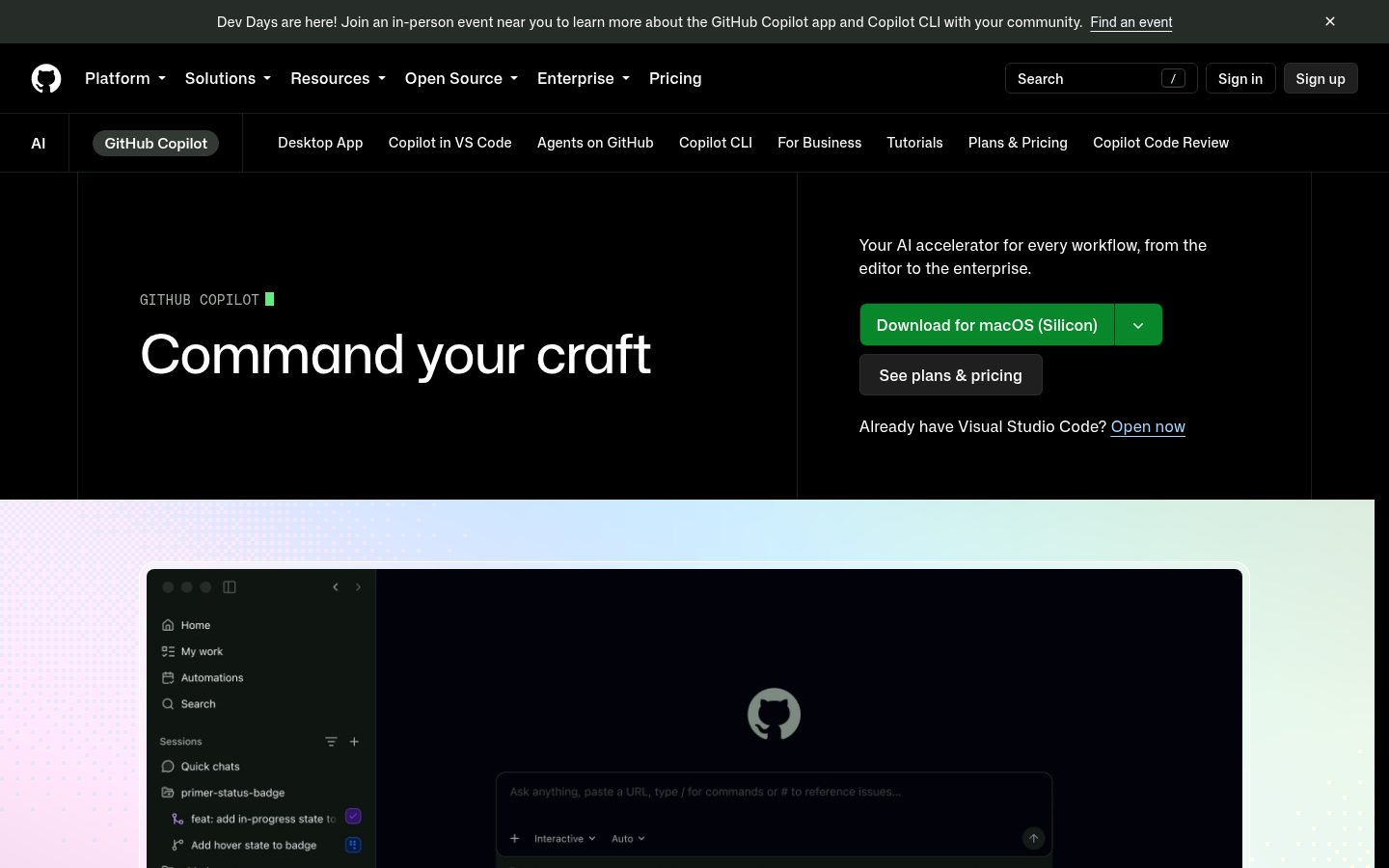The image size is (1389, 868).
Task: Click the GitHub mark in the app preview
Action: (x=774, y=714)
